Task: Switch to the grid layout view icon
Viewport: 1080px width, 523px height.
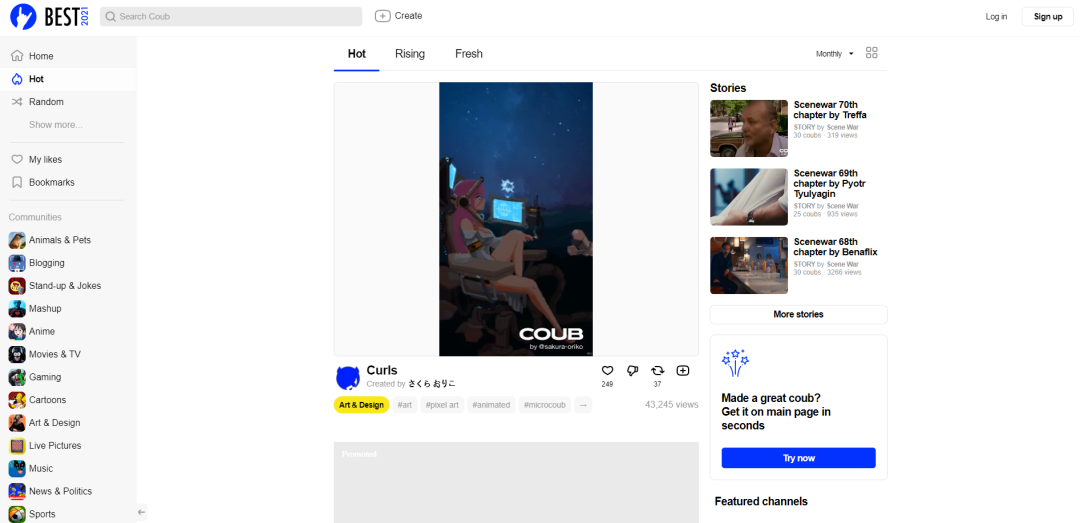Action: pos(871,53)
